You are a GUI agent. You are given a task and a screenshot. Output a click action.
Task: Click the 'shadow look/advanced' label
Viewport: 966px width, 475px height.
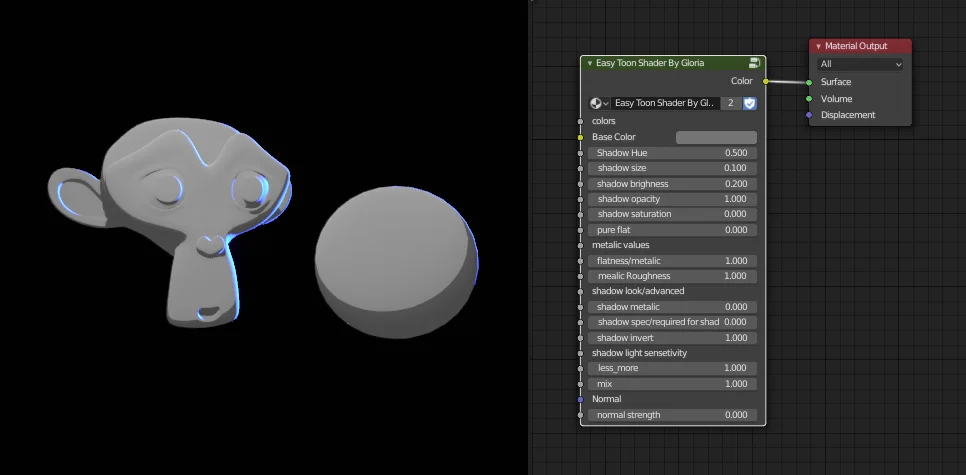(638, 291)
